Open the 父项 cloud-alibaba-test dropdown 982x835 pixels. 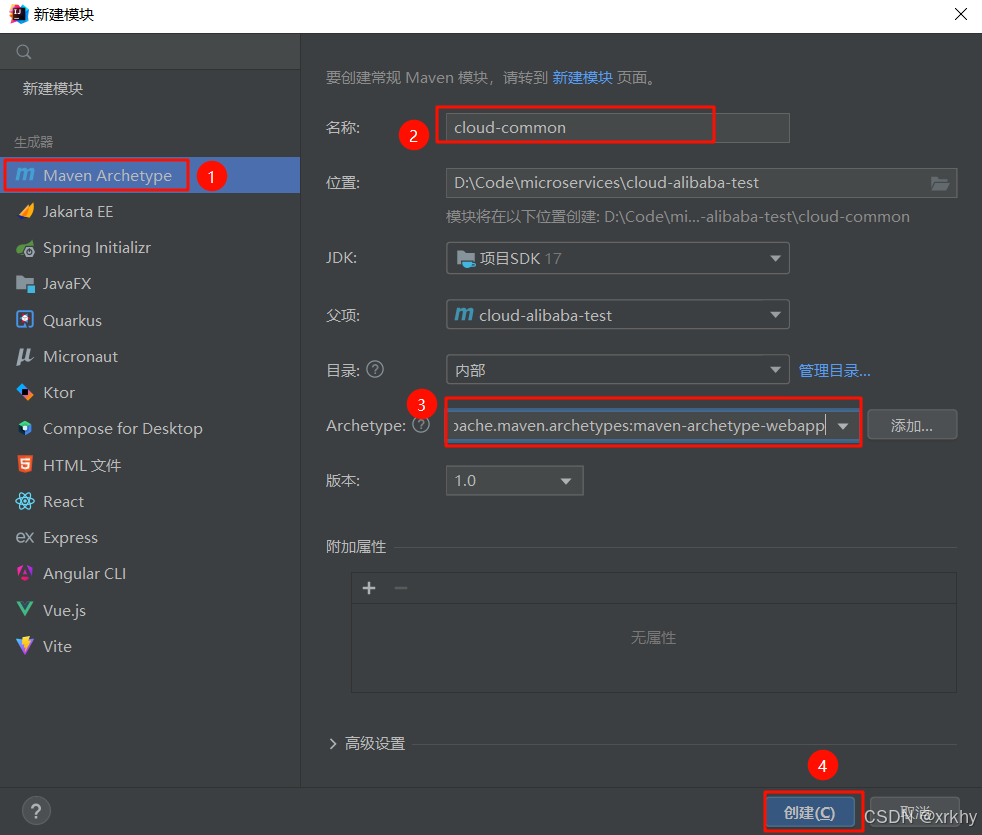coord(618,314)
